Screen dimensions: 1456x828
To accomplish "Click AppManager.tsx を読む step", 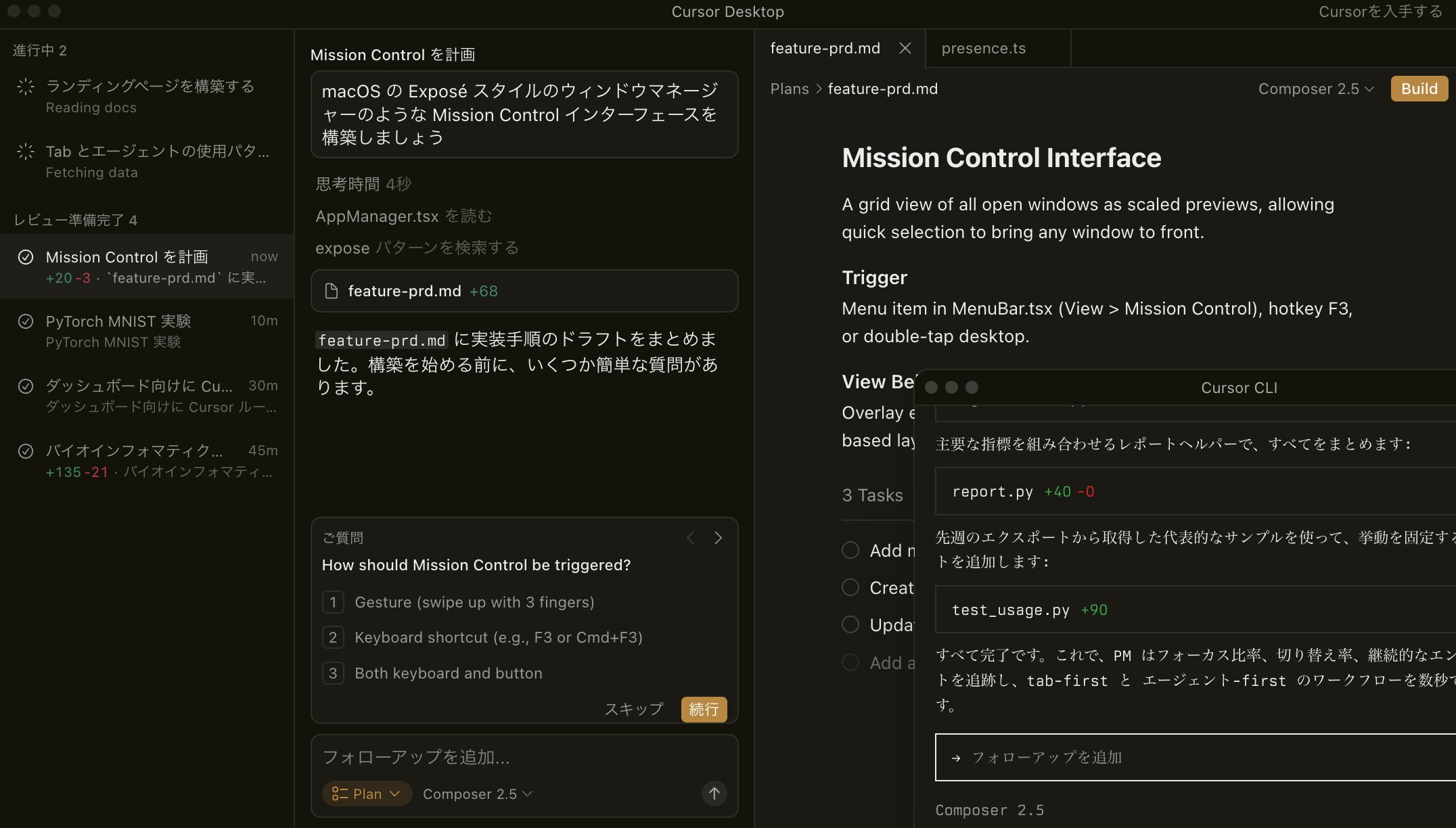I will 404,216.
